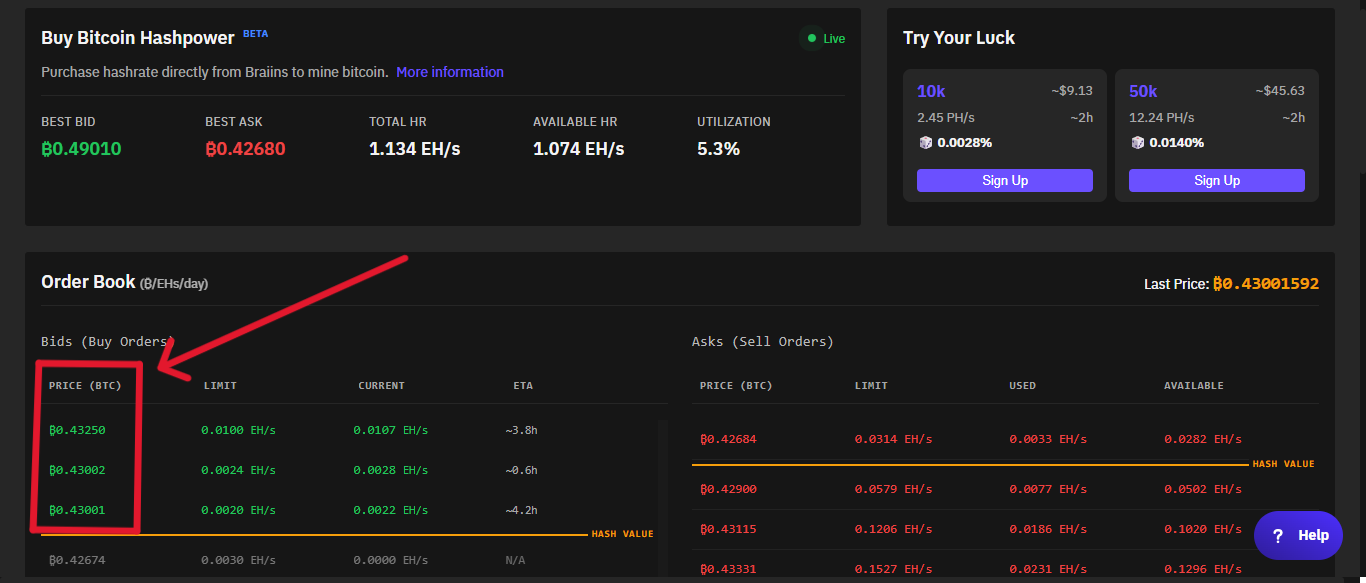1366x583 pixels.
Task: Click the Last Price value ₿0.43001592
Action: point(1265,284)
